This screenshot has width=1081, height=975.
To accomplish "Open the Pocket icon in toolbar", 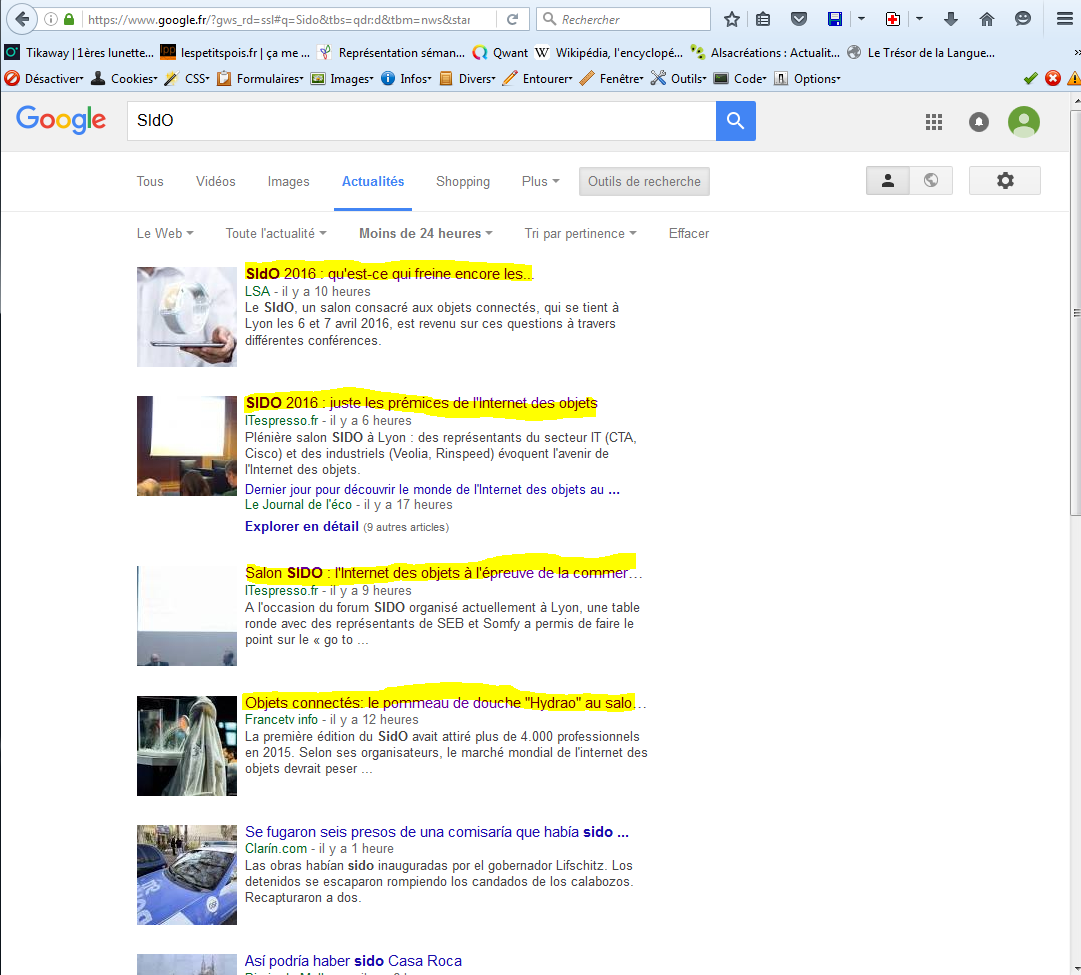I will [798, 19].
